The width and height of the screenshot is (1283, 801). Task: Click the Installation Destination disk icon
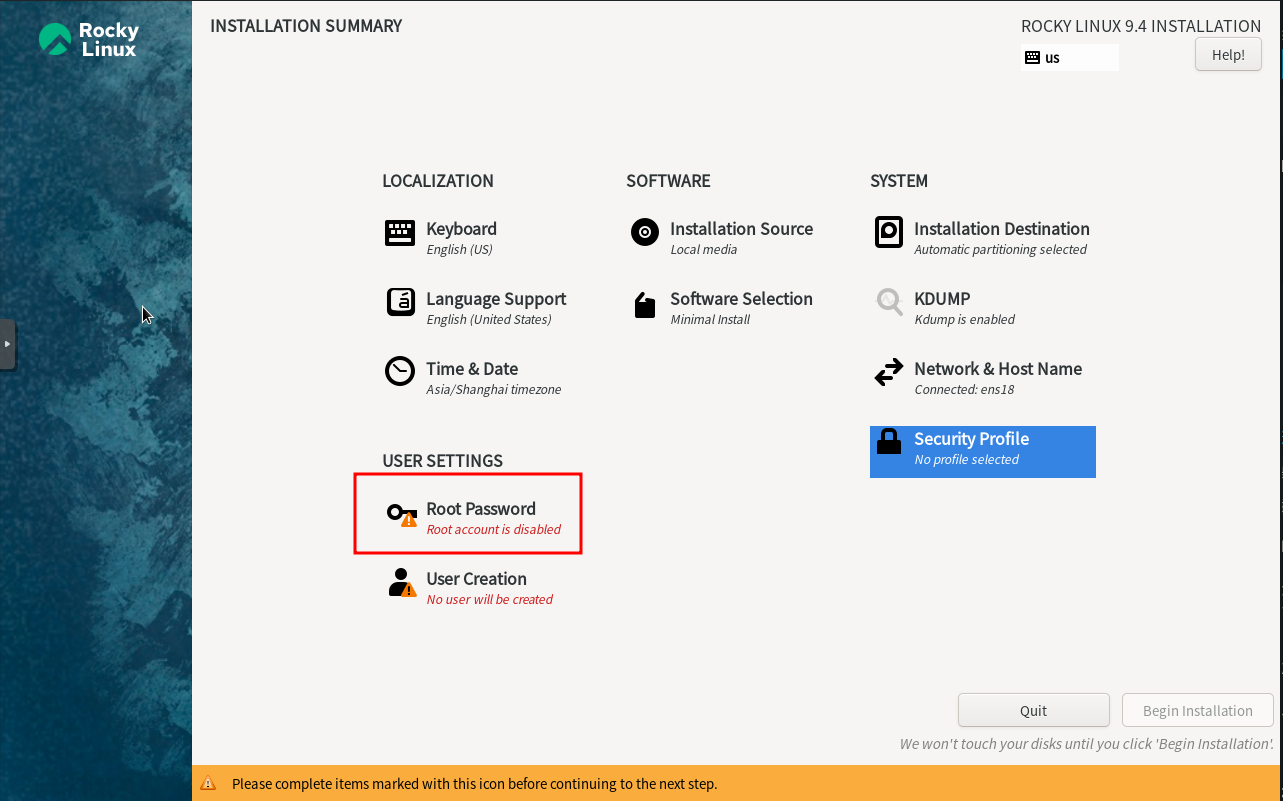(889, 232)
